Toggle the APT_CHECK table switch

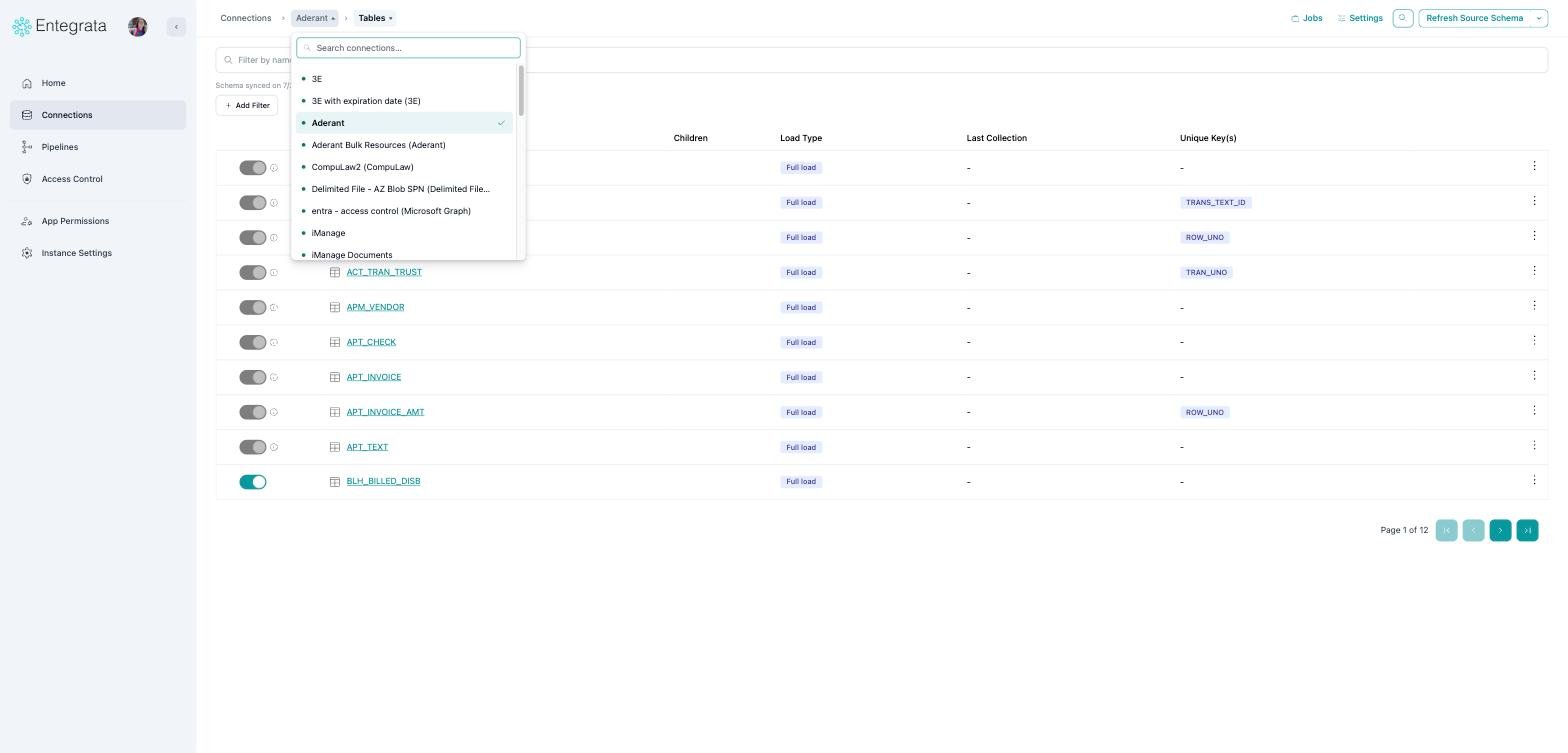pos(253,342)
